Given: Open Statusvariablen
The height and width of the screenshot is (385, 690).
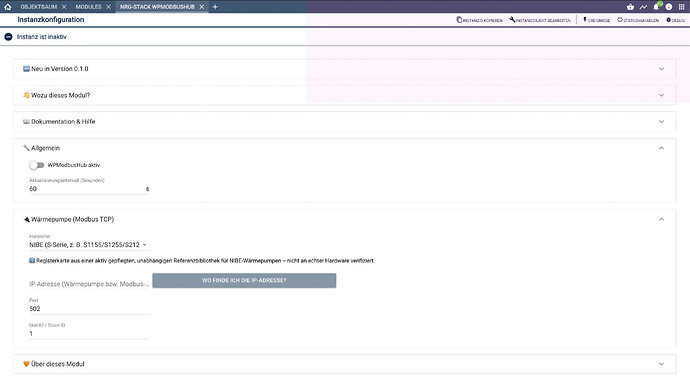Looking at the screenshot, I should point(638,20).
